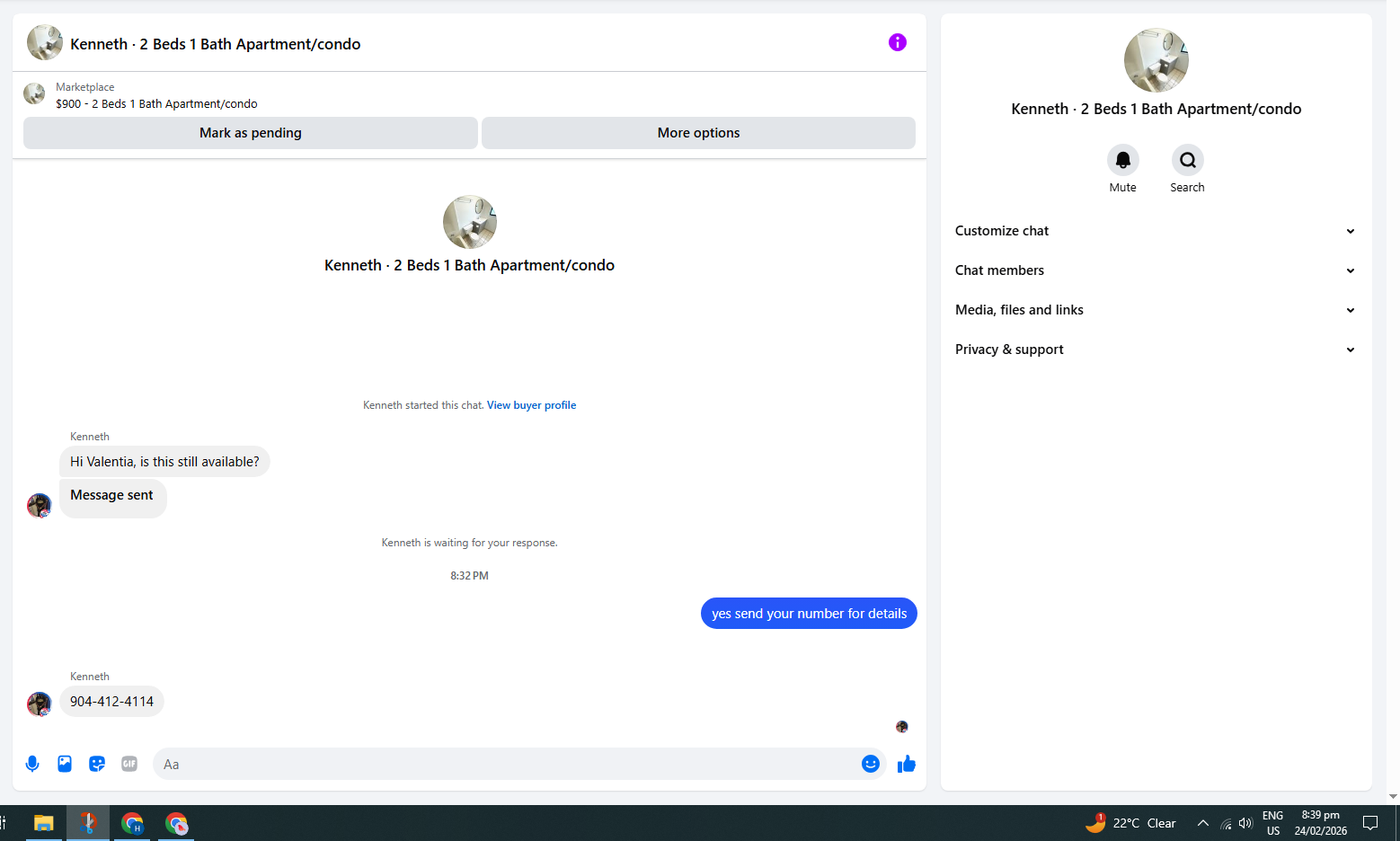Image resolution: width=1400 pixels, height=841 pixels.
Task: Click Kenneth's avatar beside Message sent bubble
Action: (39, 505)
